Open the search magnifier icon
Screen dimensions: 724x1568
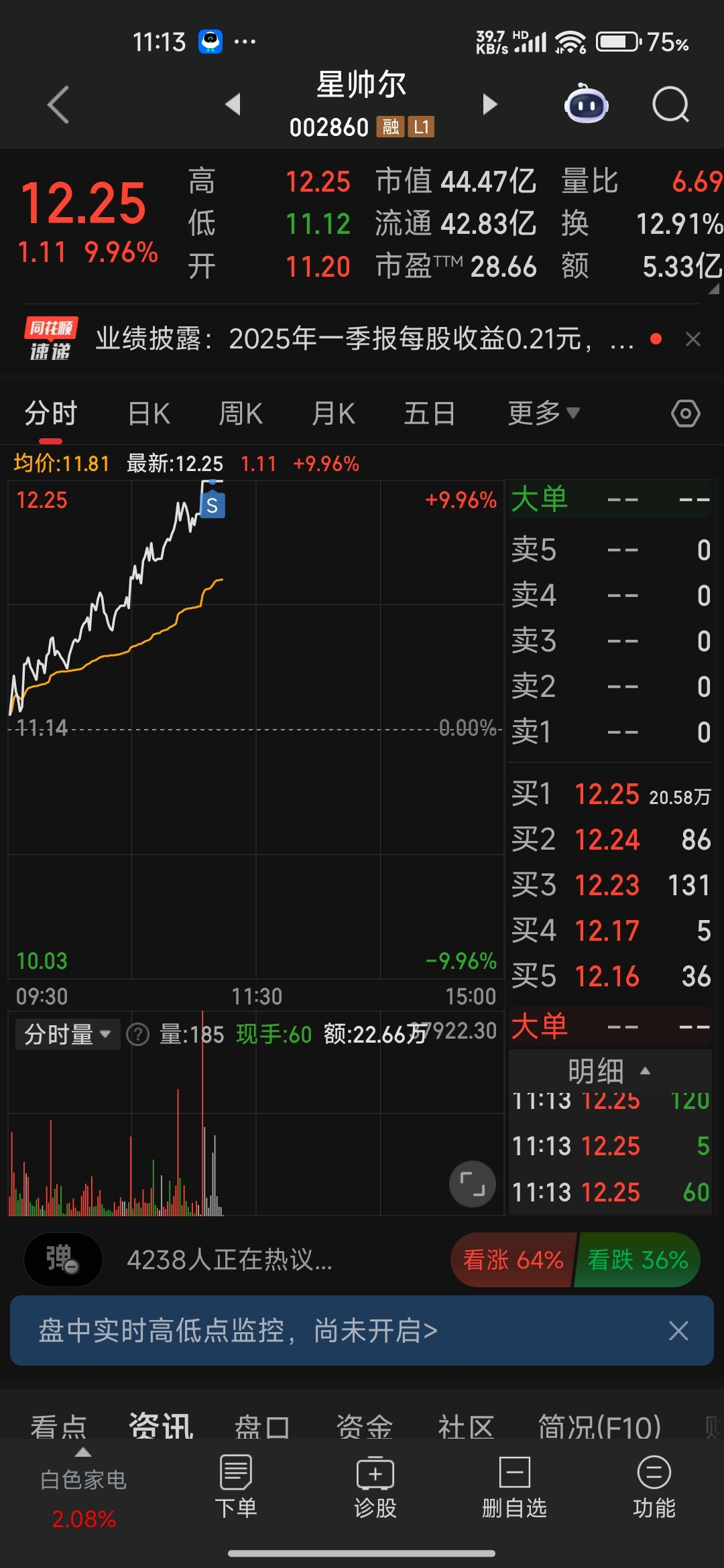[670, 105]
